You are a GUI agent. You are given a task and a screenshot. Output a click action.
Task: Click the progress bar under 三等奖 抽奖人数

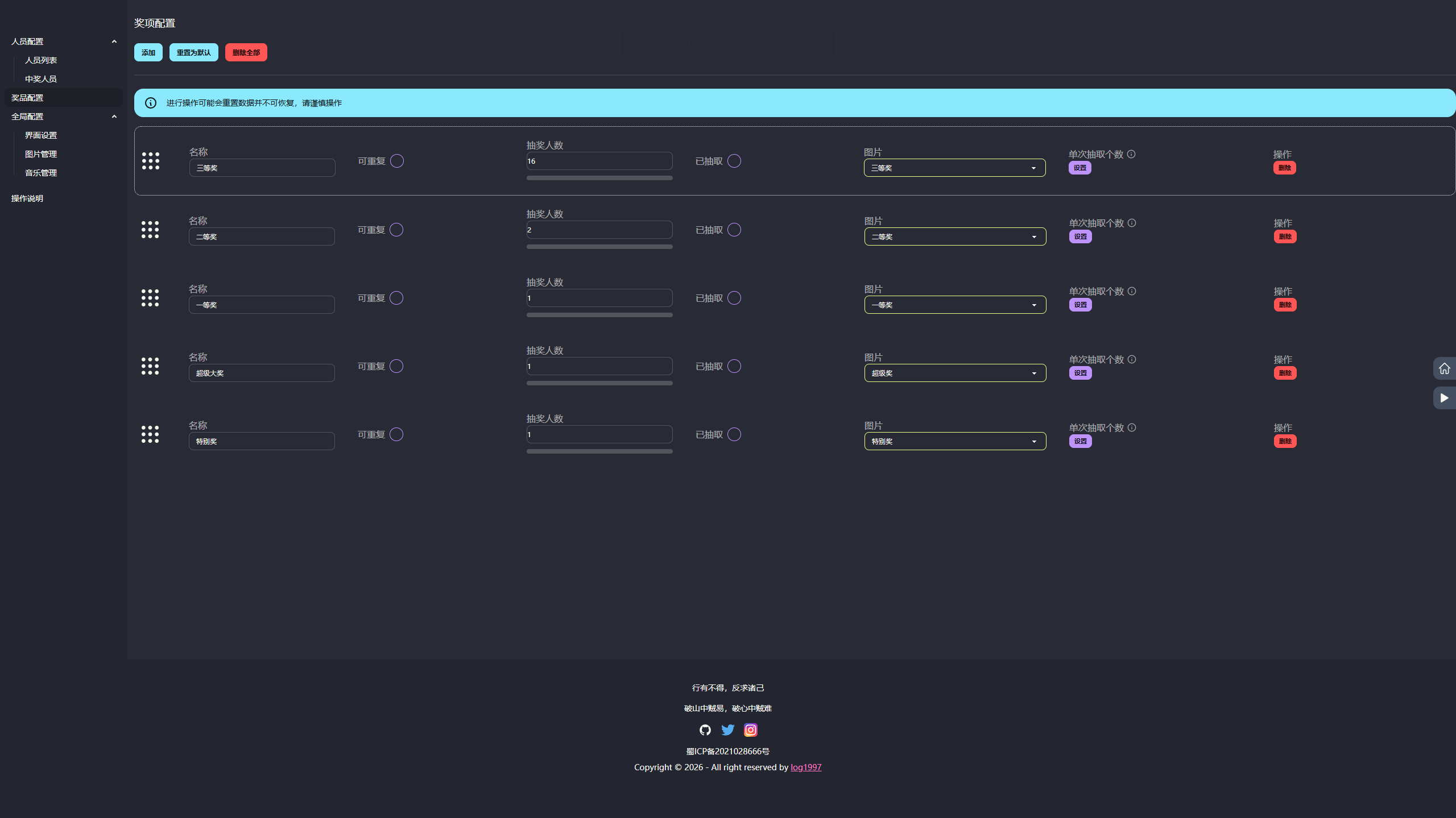pos(599,178)
